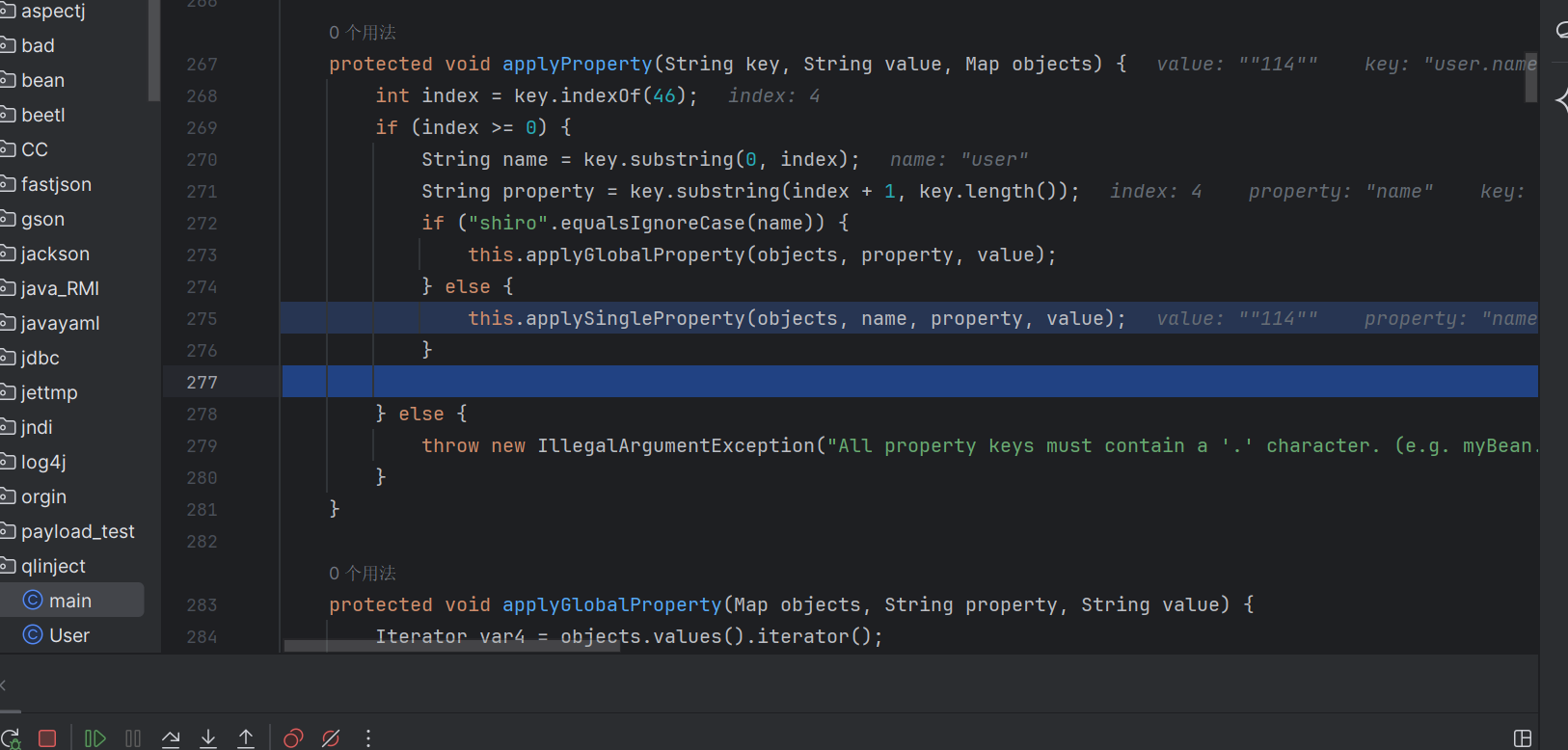Screen dimensions: 1568x750
Task: Pause the program execution
Action: pos(133,738)
